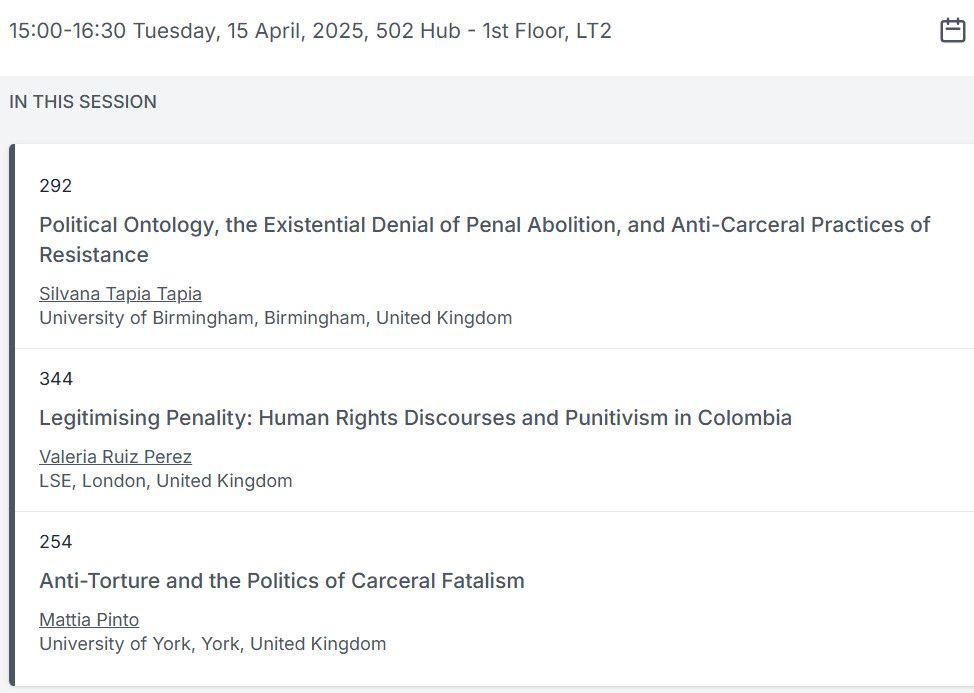
Task: Click blank area of the Valeria Ruiz Perez entry
Action: [x=621, y=466]
